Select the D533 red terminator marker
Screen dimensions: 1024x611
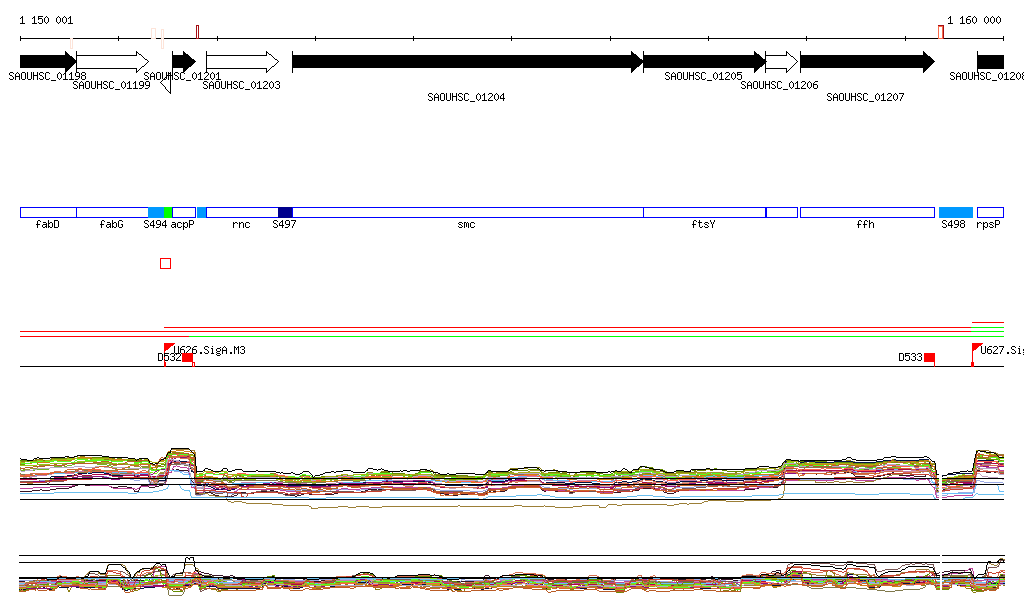[929, 357]
